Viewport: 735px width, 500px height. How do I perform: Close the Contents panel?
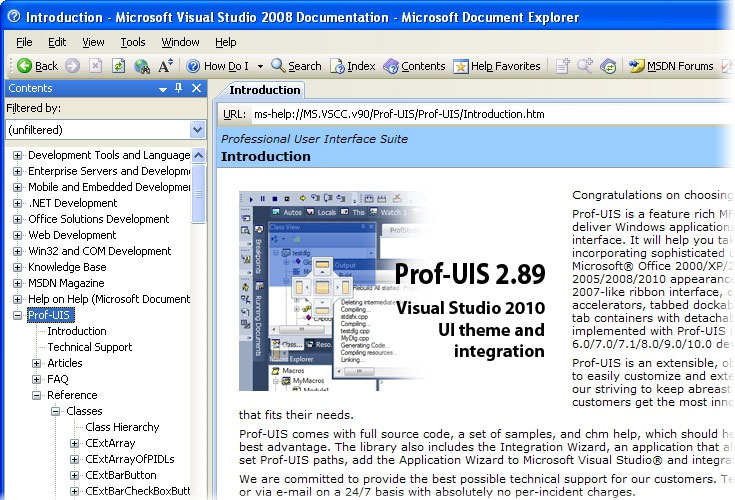click(x=196, y=88)
